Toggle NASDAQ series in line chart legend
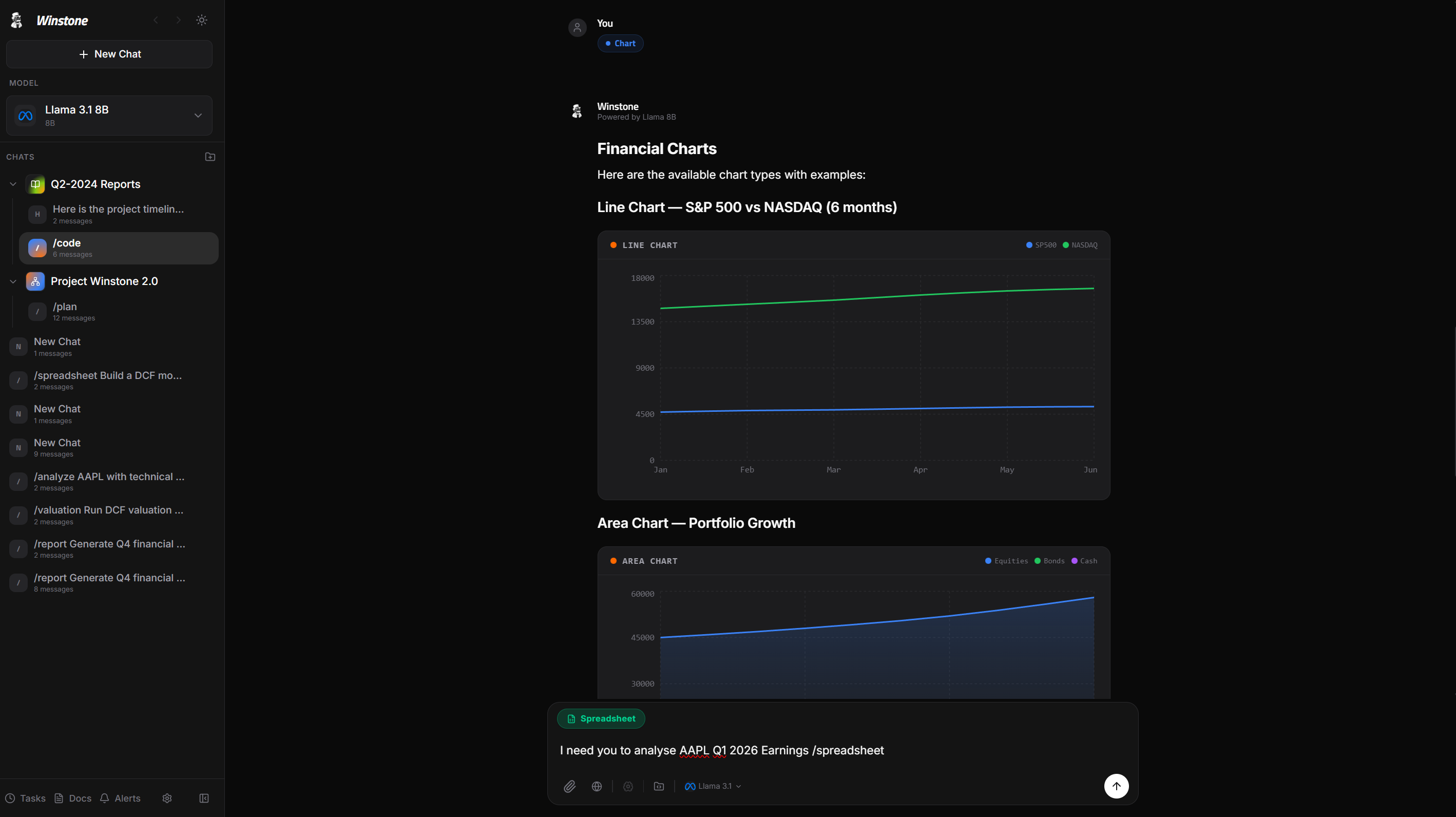 tap(1080, 245)
